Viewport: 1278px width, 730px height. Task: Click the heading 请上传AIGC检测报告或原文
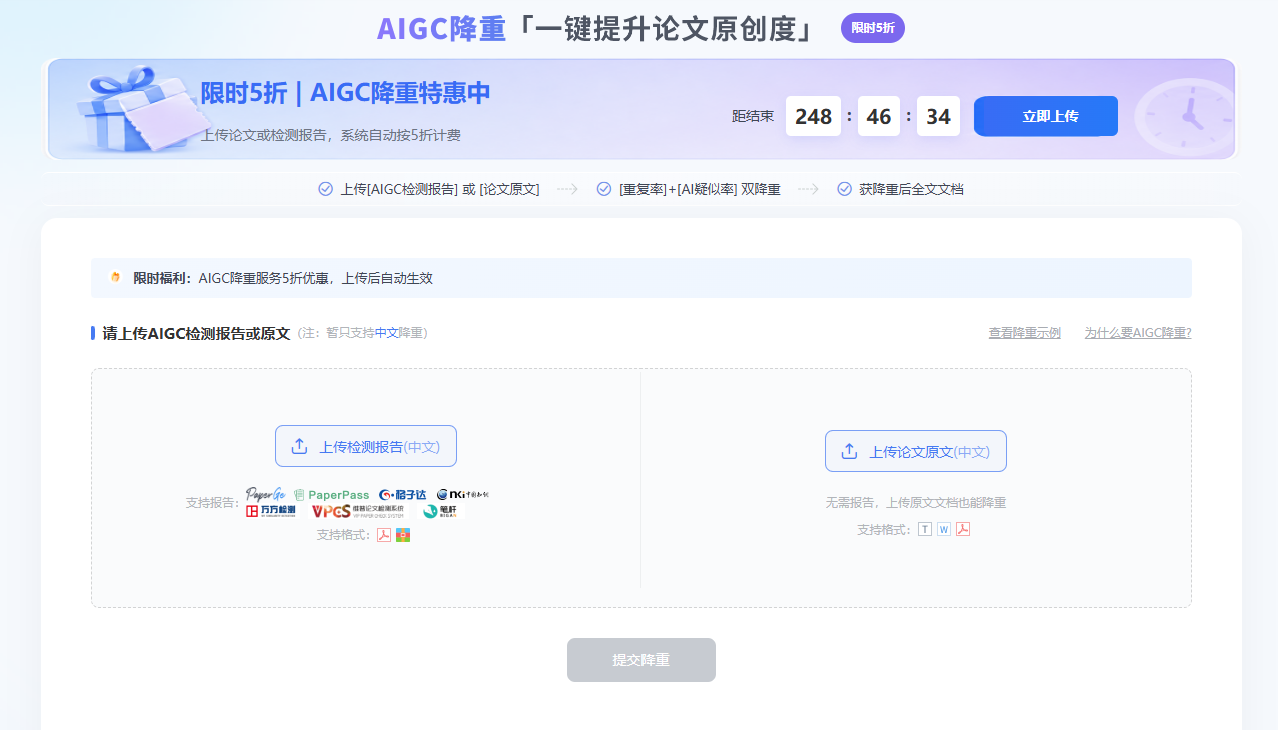tap(196, 333)
